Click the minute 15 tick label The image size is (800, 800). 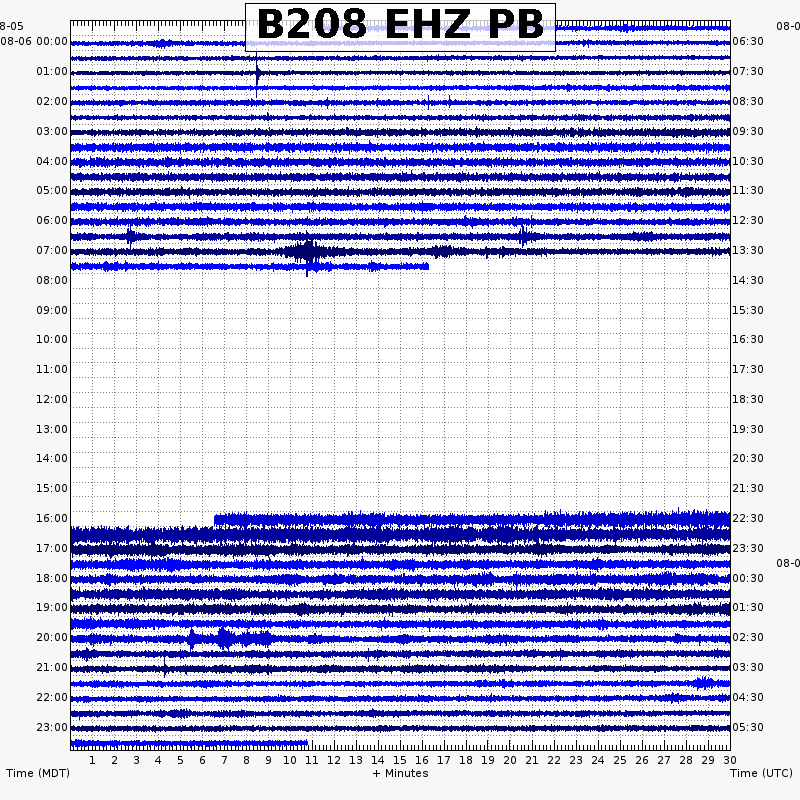[400, 760]
